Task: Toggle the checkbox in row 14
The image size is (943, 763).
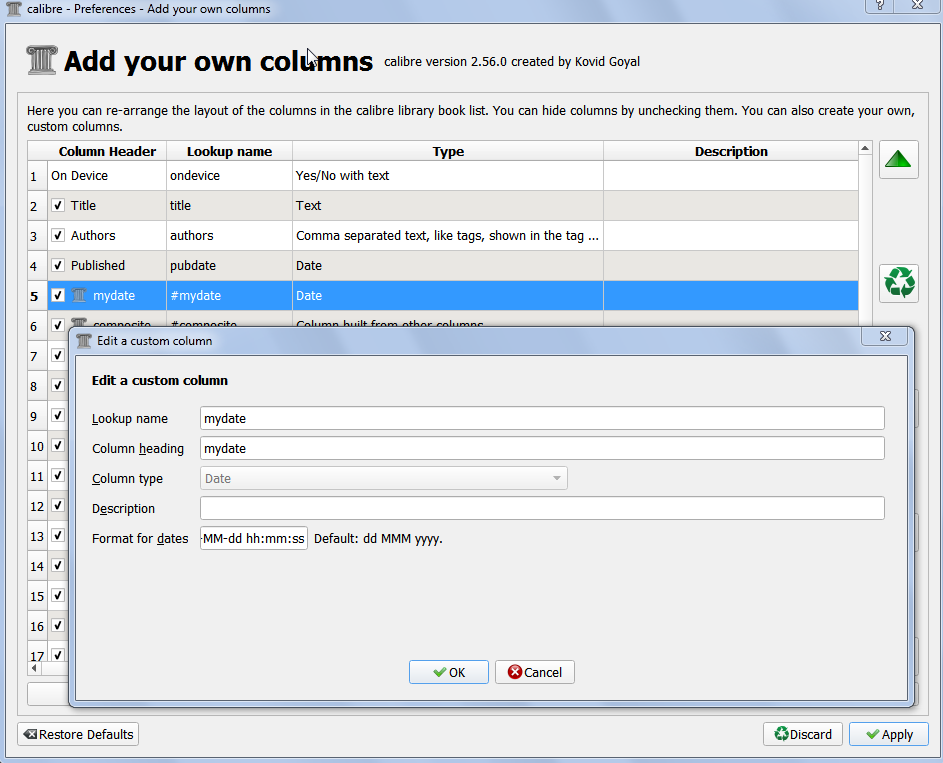Action: 58,565
